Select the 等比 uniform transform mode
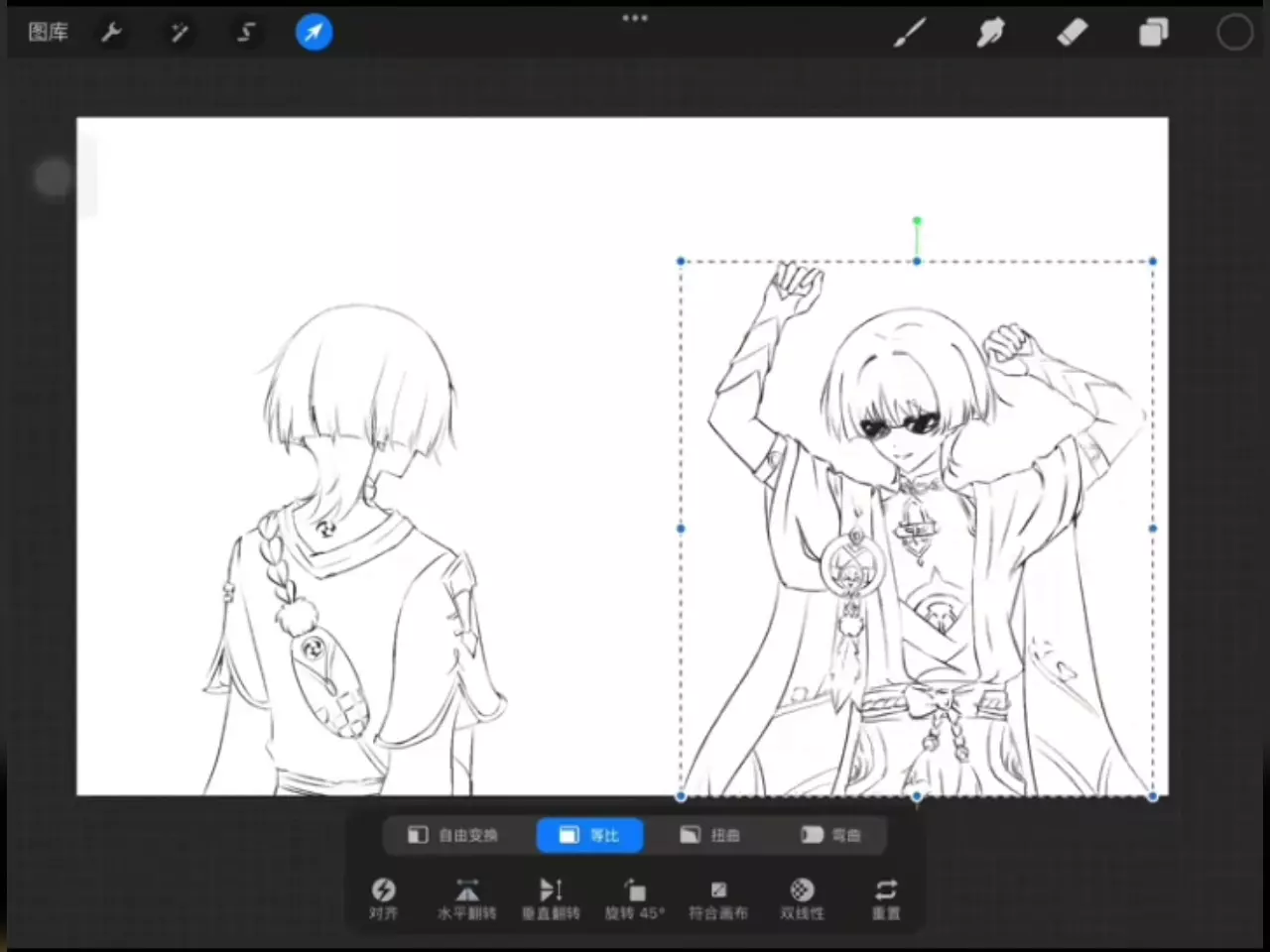 tap(589, 835)
